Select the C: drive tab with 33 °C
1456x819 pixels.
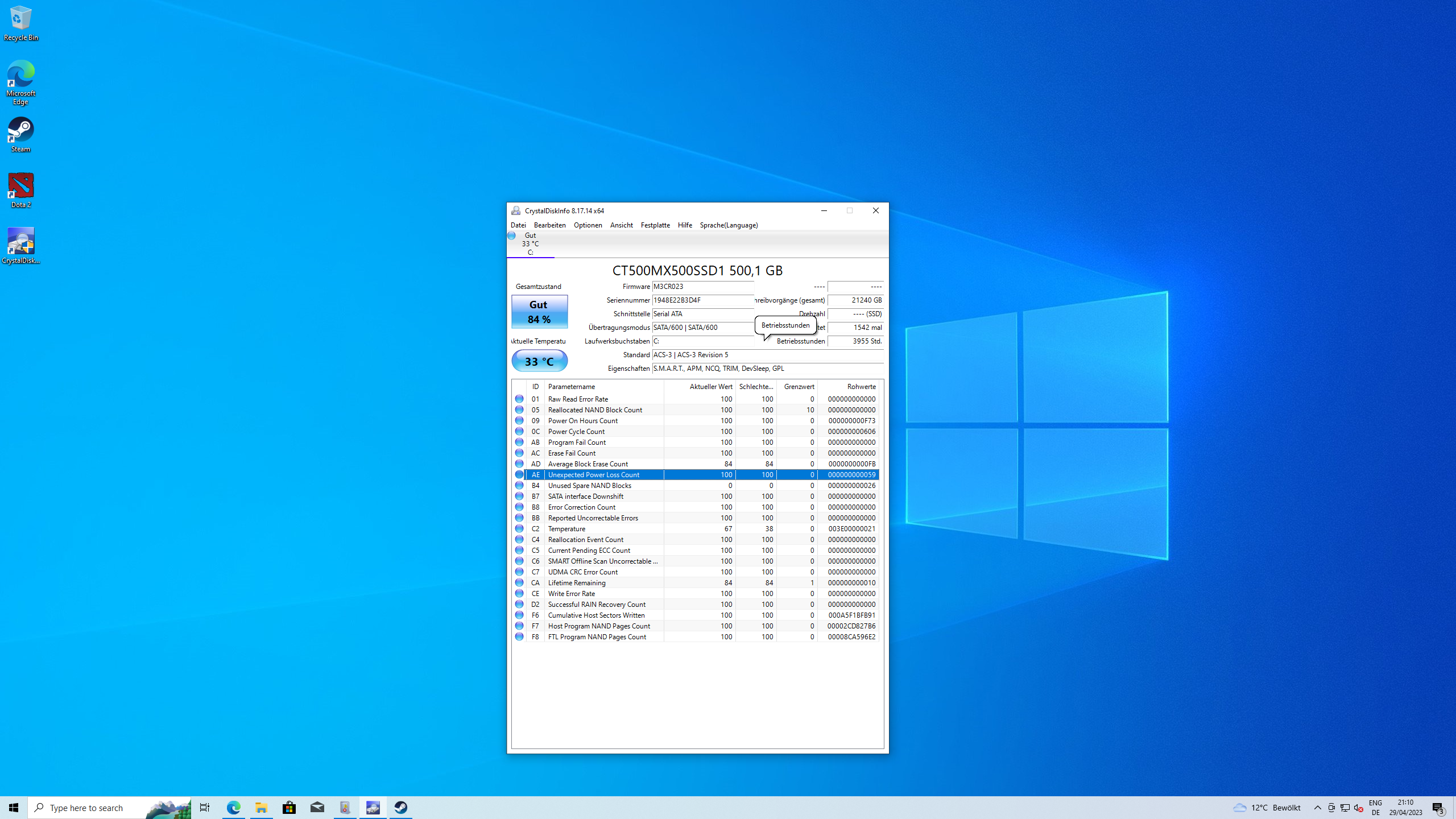530,244
